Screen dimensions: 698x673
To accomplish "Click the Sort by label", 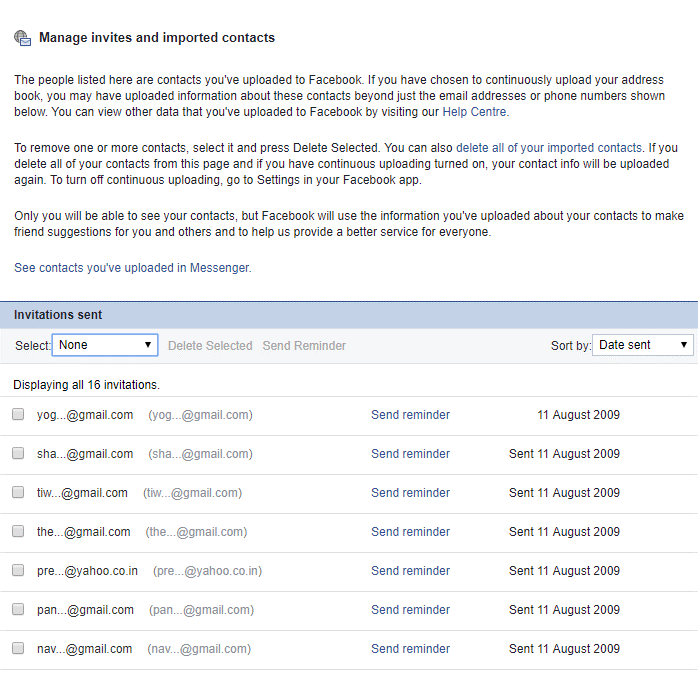I will point(571,346).
